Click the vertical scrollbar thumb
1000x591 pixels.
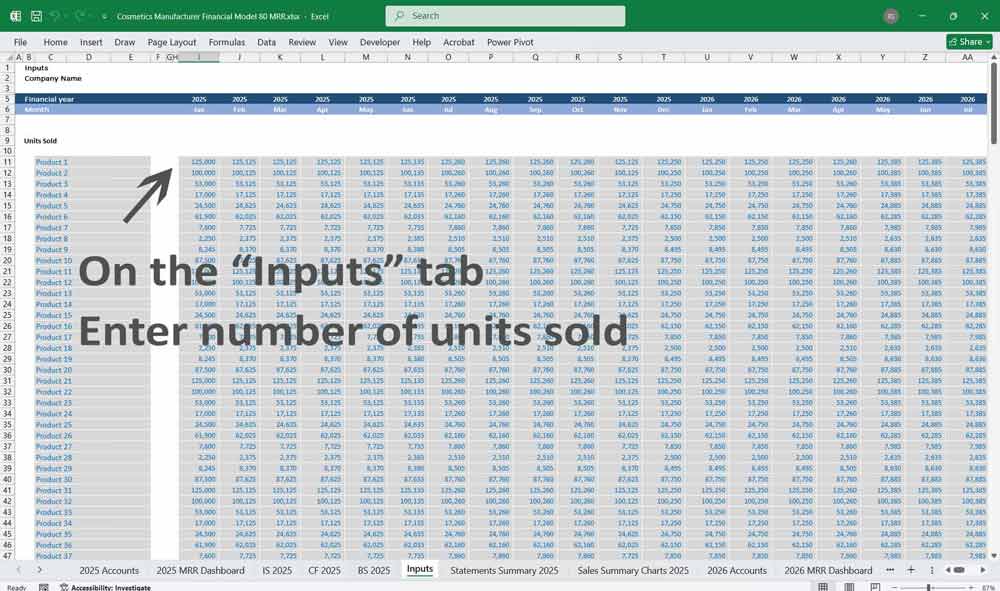click(994, 102)
